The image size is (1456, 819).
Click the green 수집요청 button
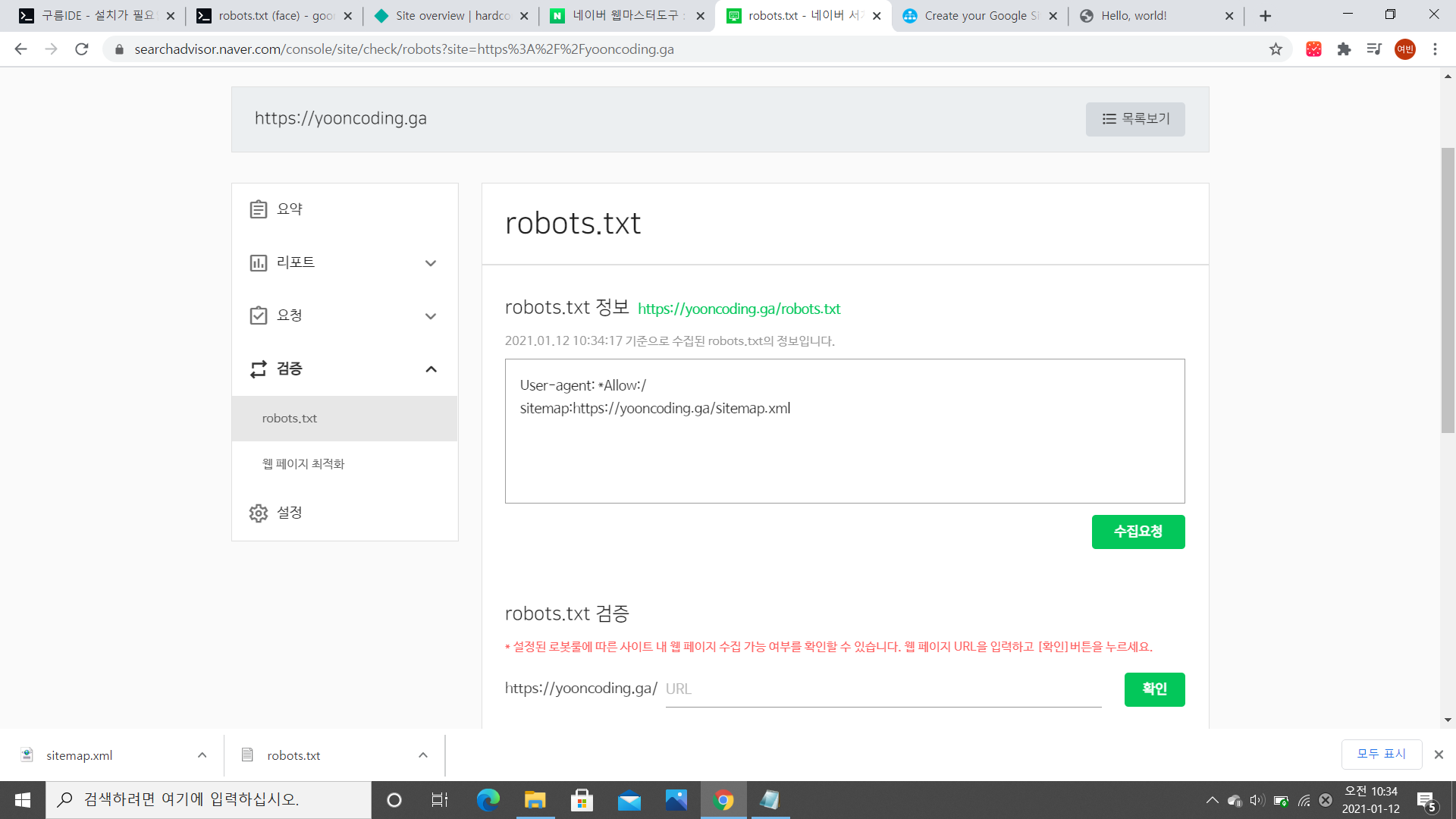(1137, 532)
